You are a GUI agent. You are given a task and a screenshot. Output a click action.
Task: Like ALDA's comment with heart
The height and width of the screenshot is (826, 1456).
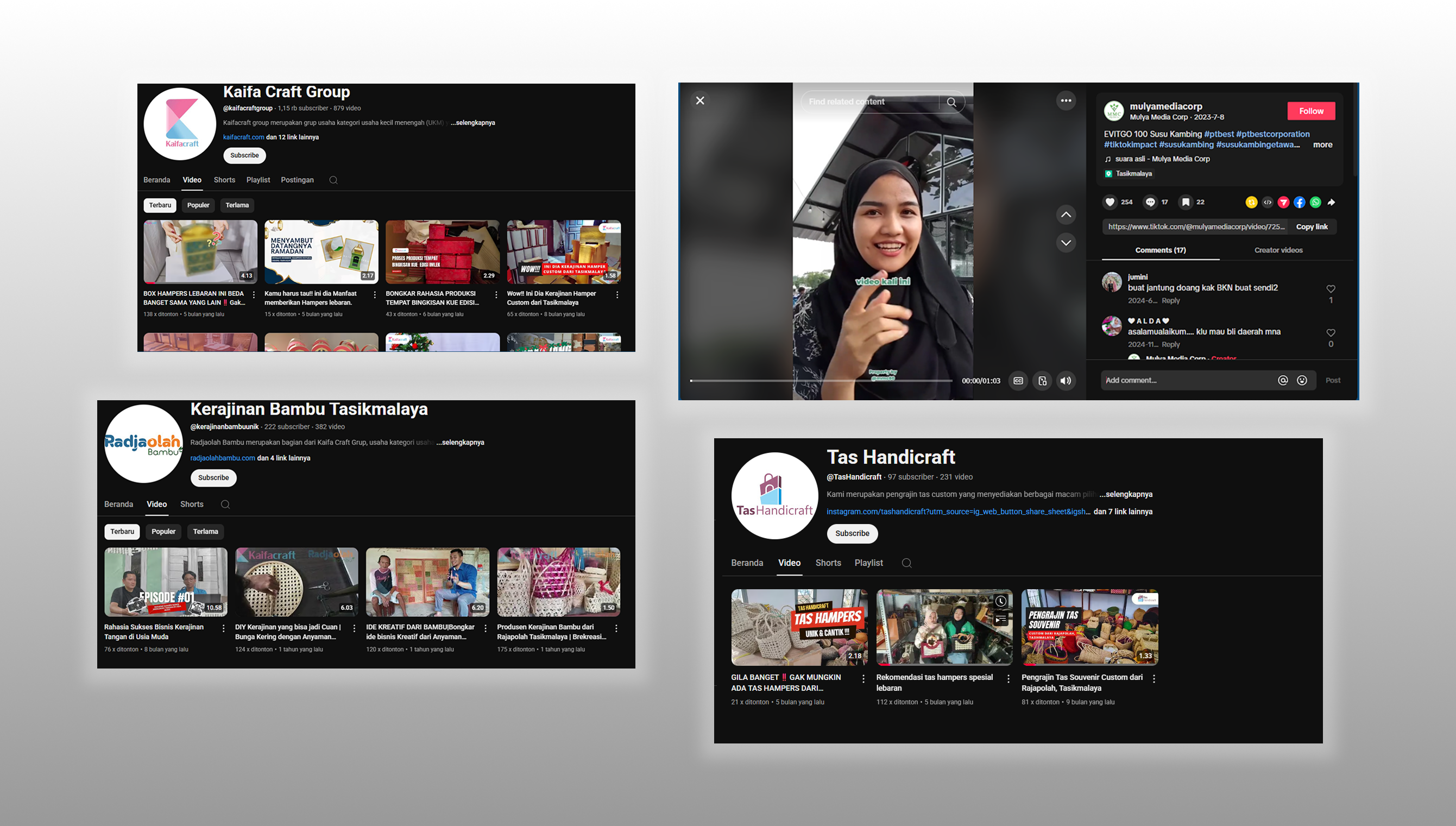coord(1331,332)
